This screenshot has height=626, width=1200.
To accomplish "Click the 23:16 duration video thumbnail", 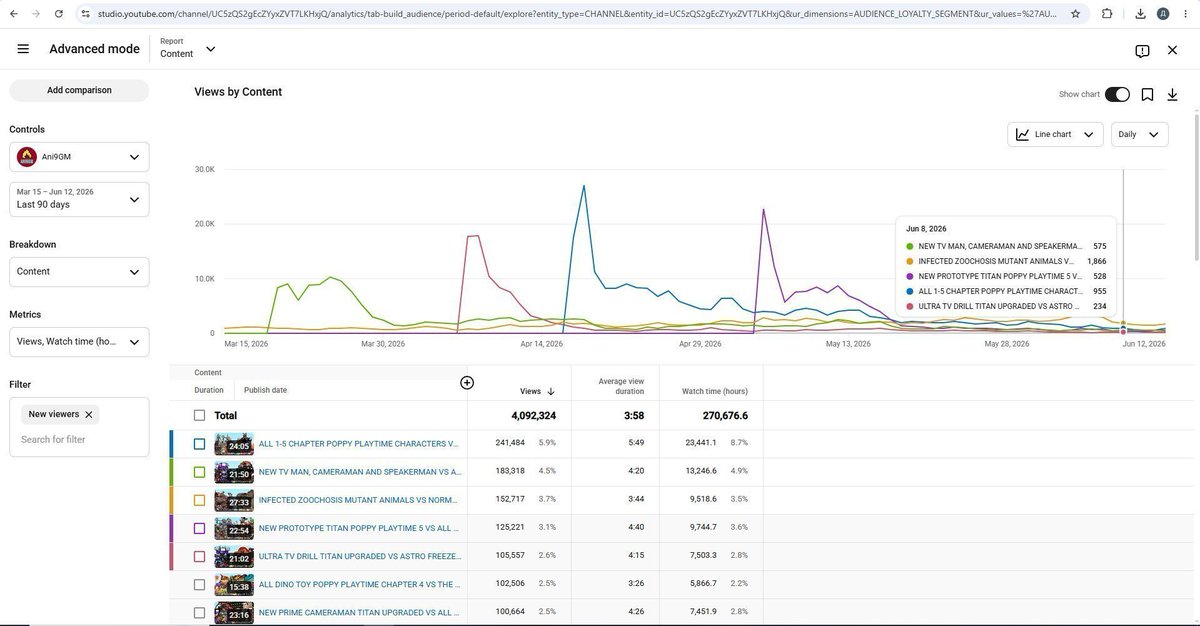I will pos(234,613).
